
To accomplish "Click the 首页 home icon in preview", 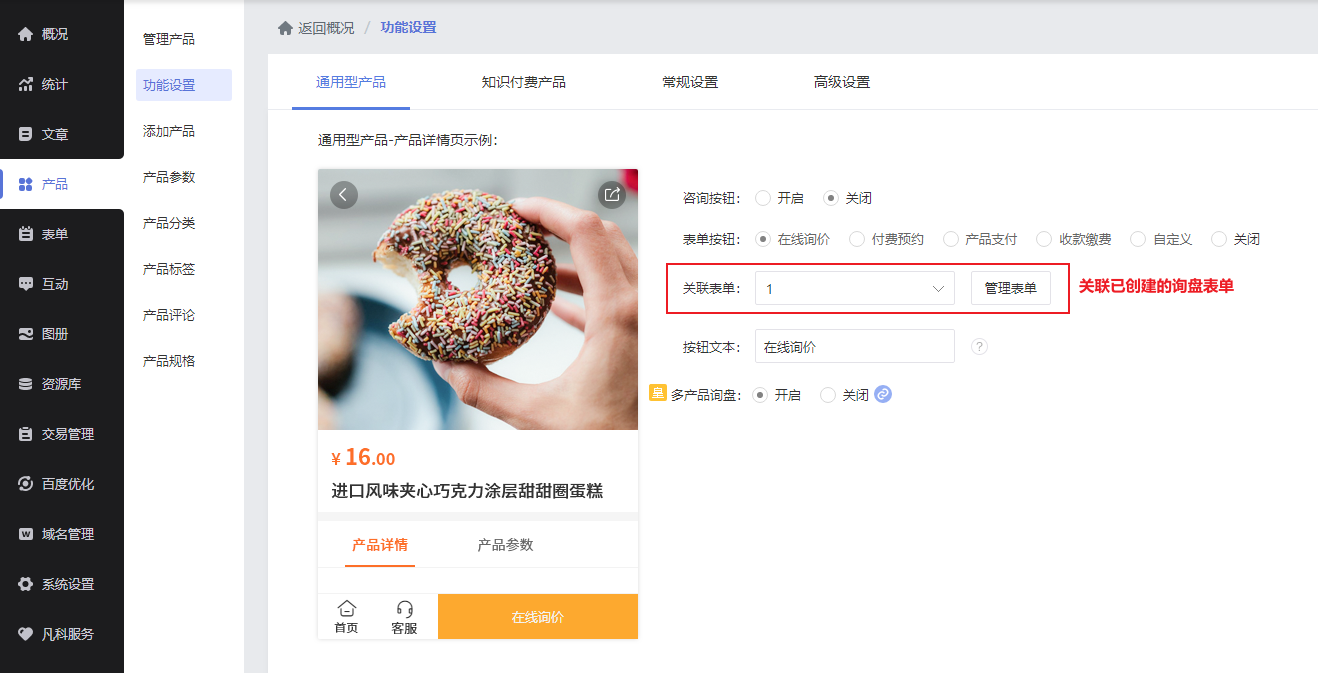I will 346,608.
